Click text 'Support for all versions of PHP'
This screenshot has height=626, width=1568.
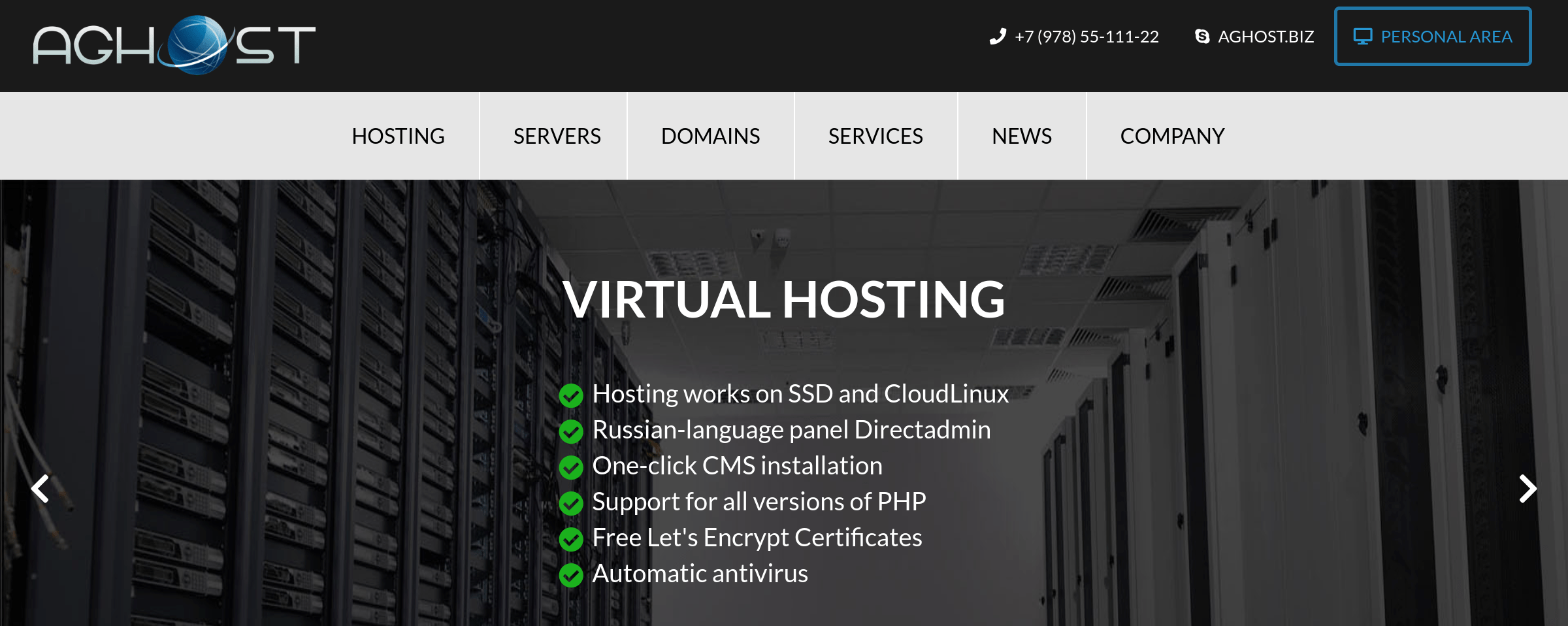point(759,502)
